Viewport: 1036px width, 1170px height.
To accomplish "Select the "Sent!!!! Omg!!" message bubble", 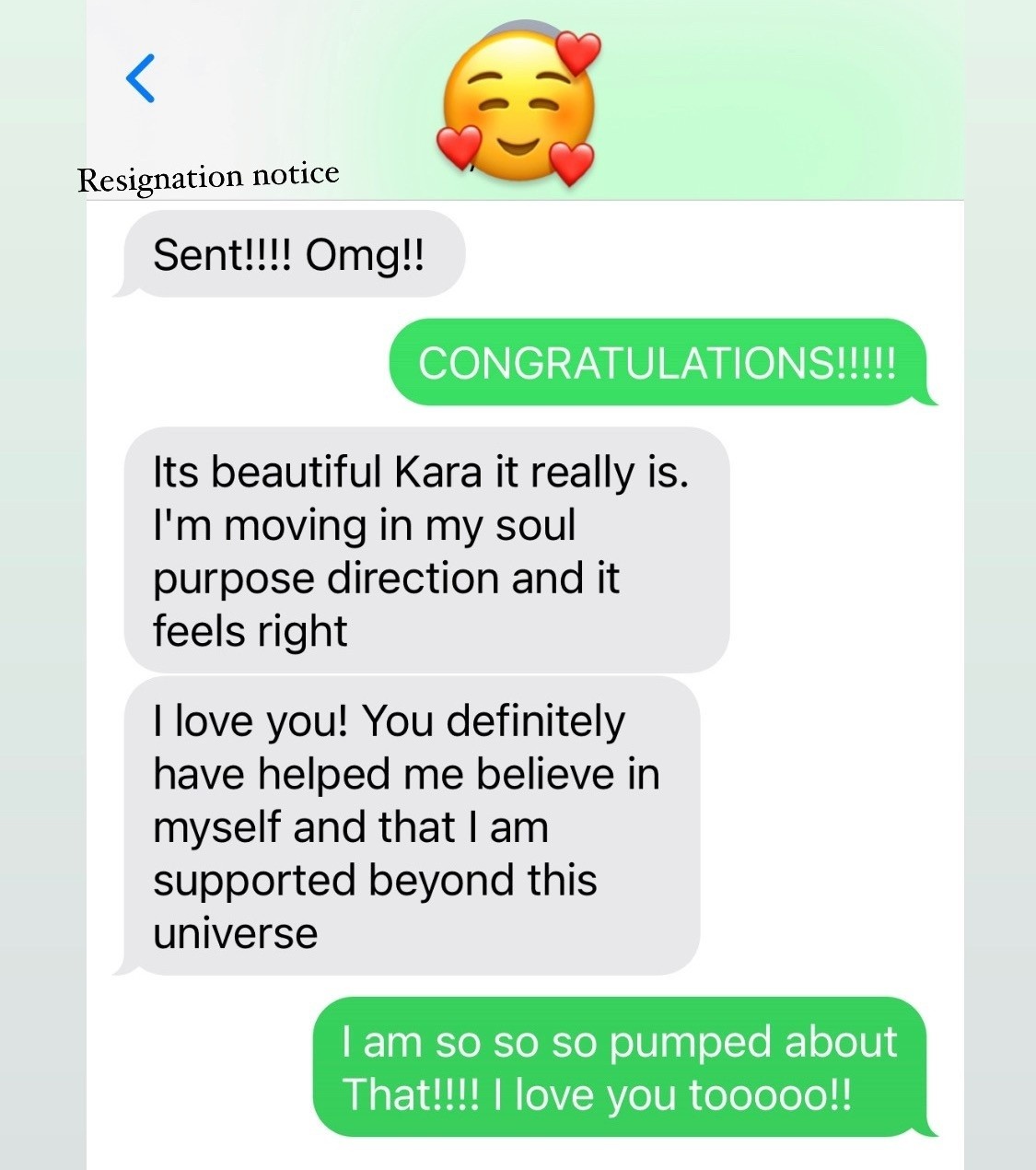I will click(x=289, y=254).
